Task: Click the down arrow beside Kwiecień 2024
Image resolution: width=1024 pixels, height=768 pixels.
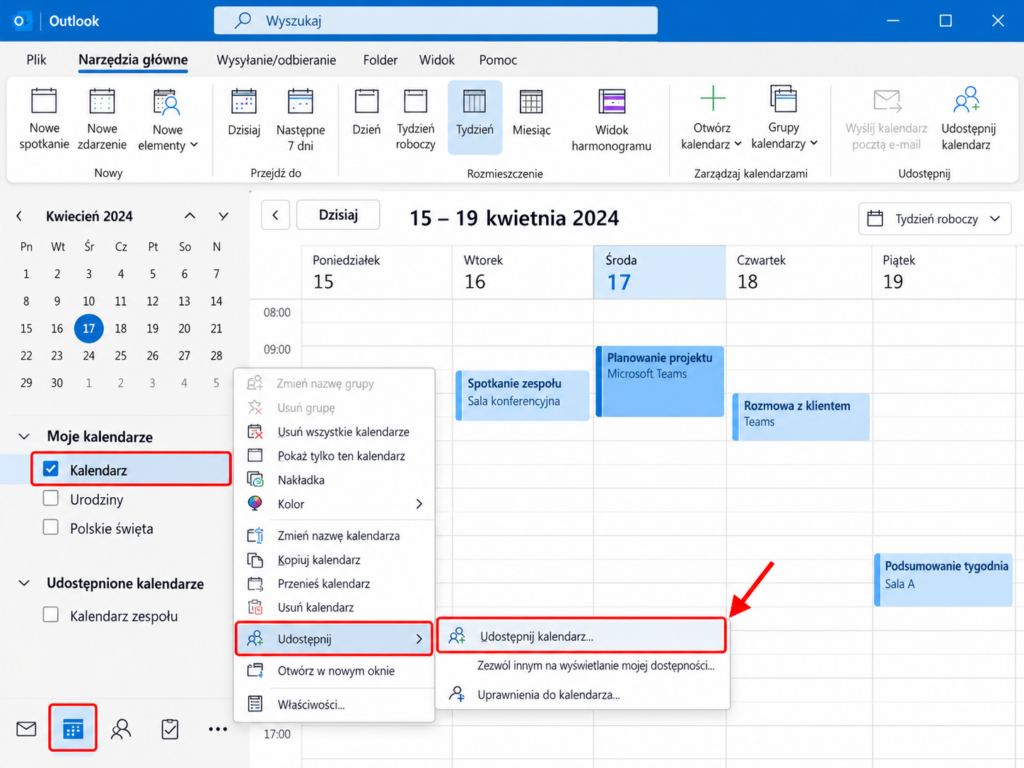Action: pos(223,216)
